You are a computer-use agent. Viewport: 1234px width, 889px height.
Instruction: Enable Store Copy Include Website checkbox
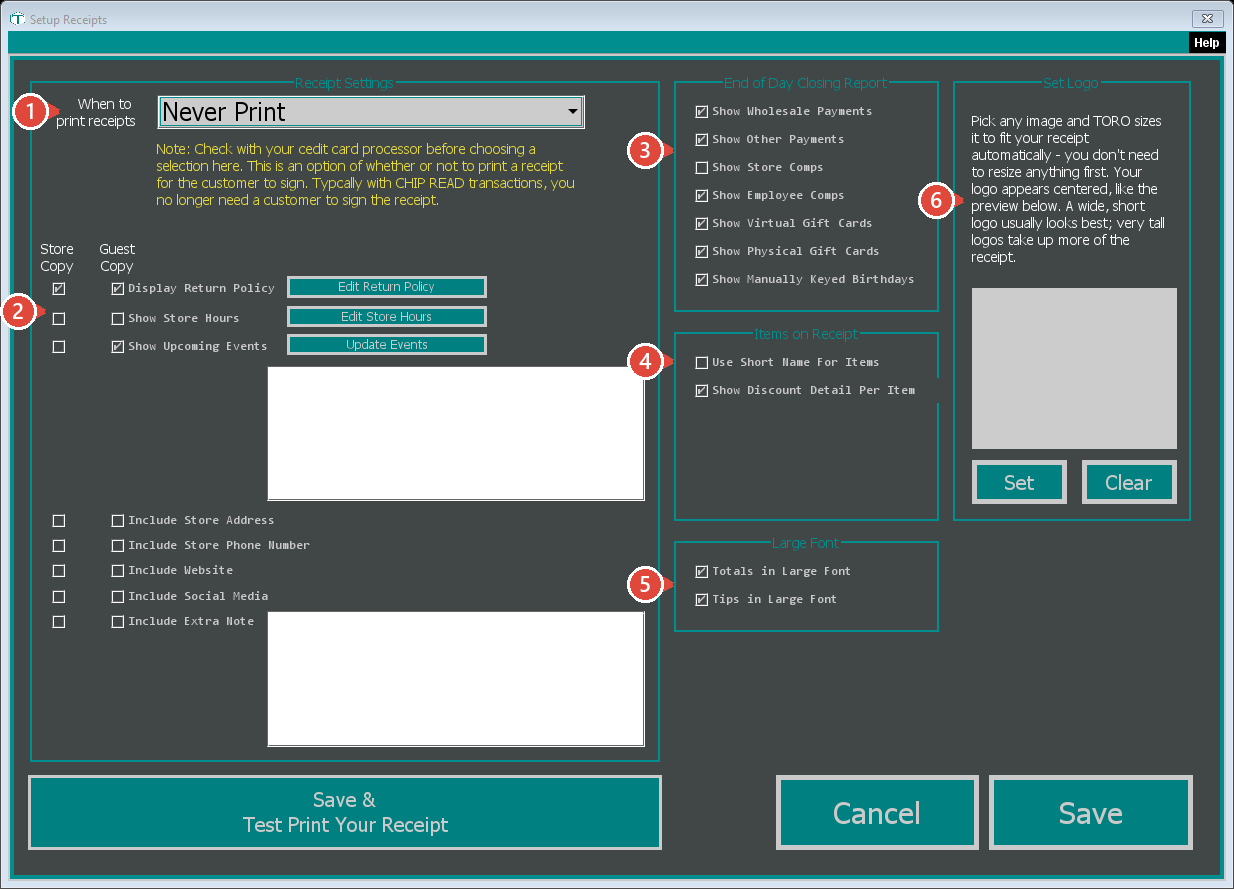(59, 571)
